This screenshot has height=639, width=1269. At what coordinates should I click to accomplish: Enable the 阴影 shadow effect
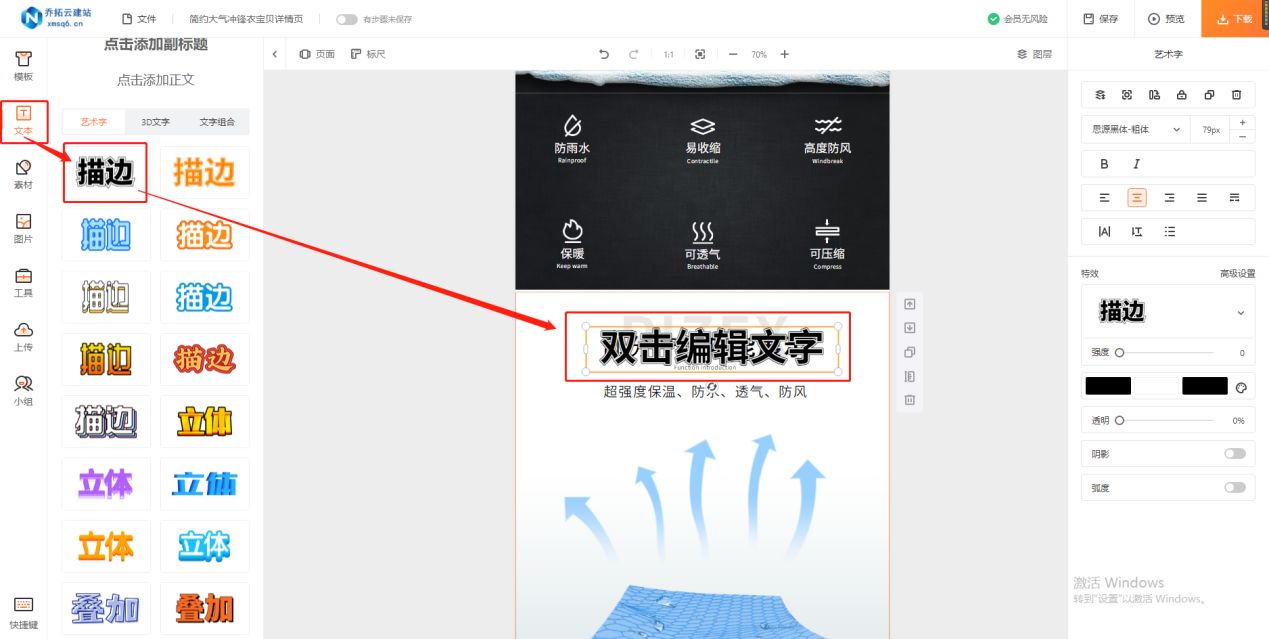[x=1237, y=453]
